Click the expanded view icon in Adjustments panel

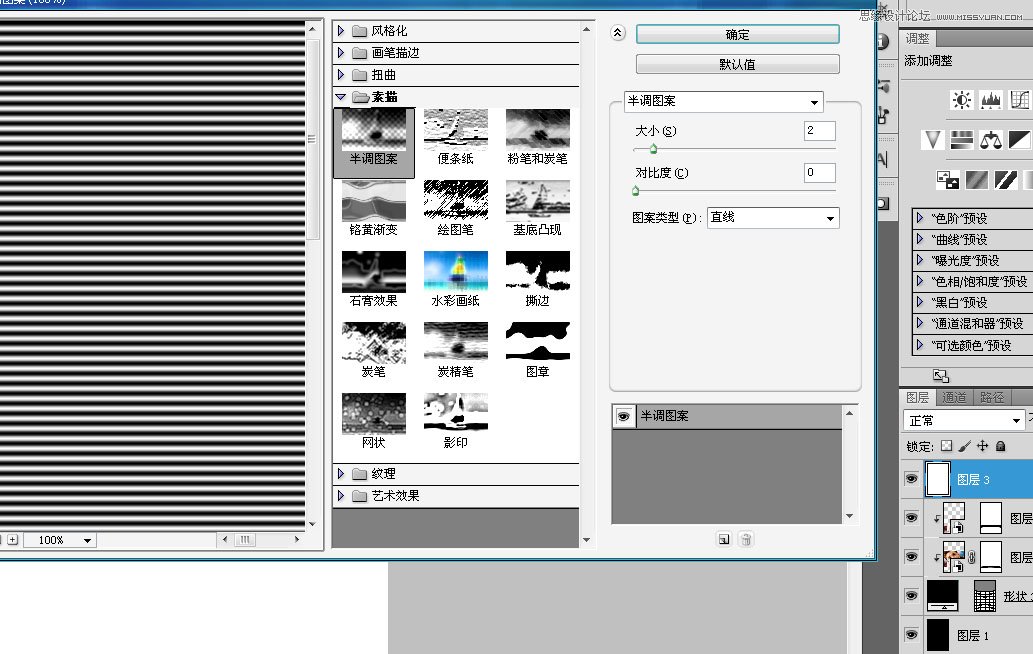(941, 376)
